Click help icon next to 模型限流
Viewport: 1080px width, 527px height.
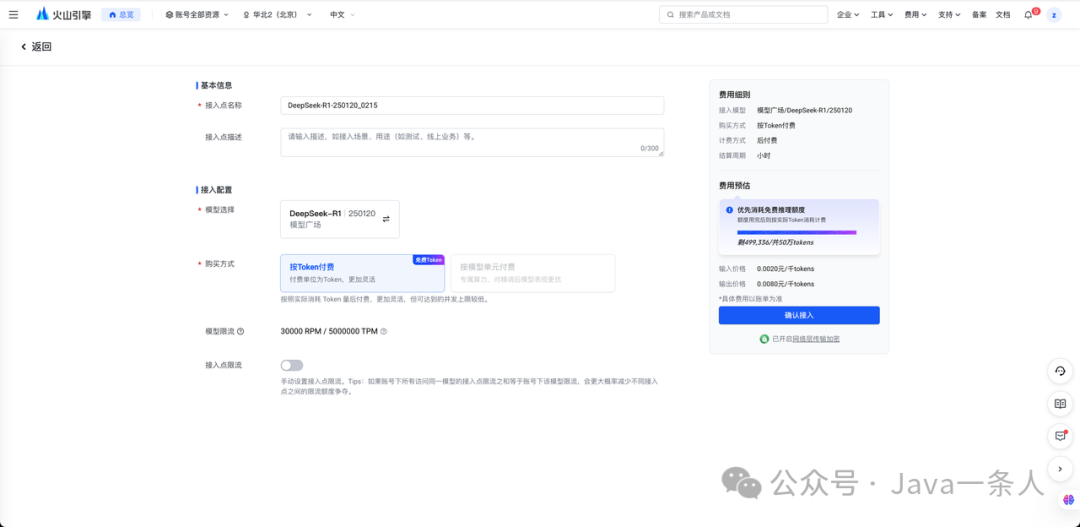click(240, 331)
